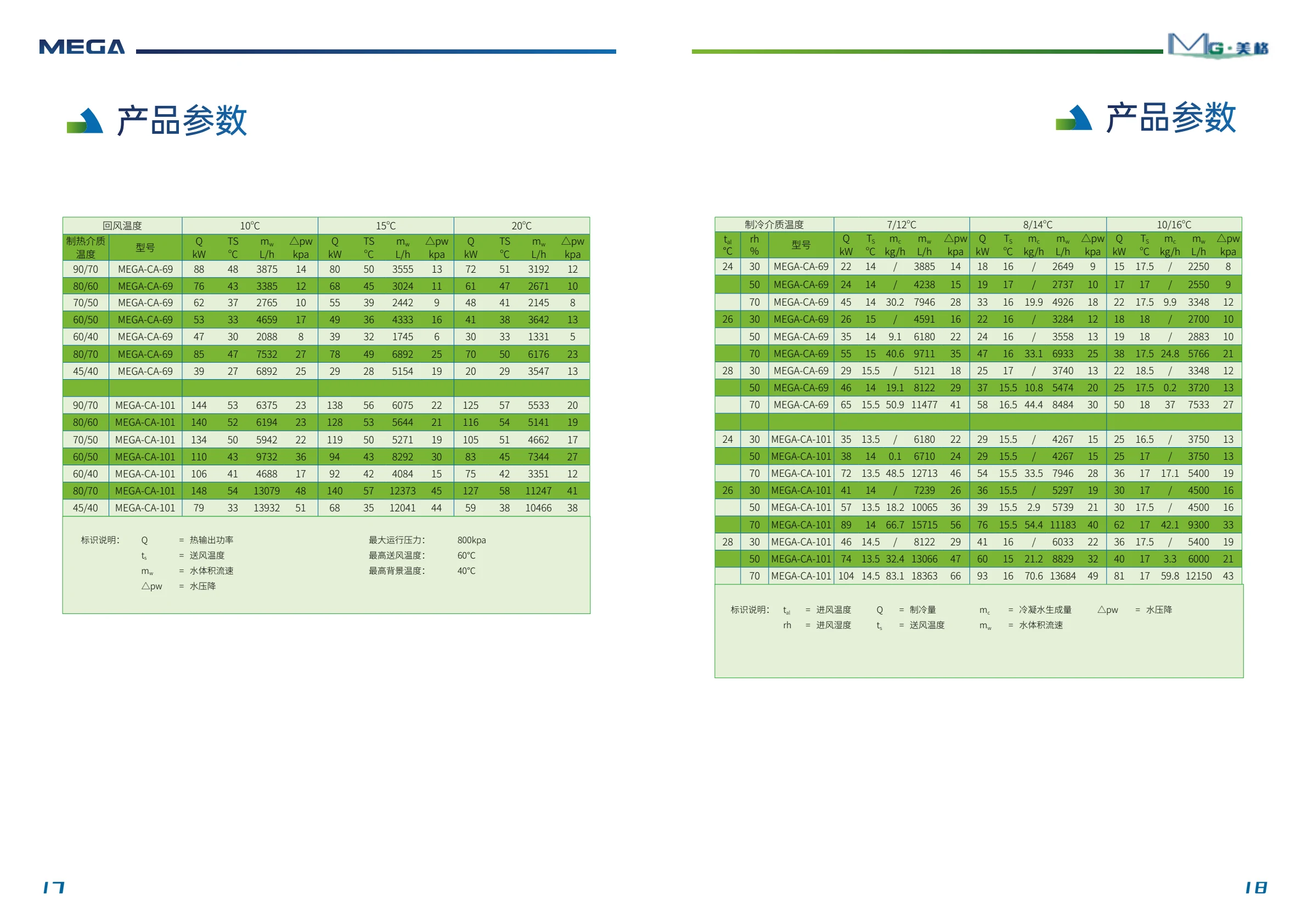Click the legend text 进风温度
The image size is (1307, 924).
(833, 610)
